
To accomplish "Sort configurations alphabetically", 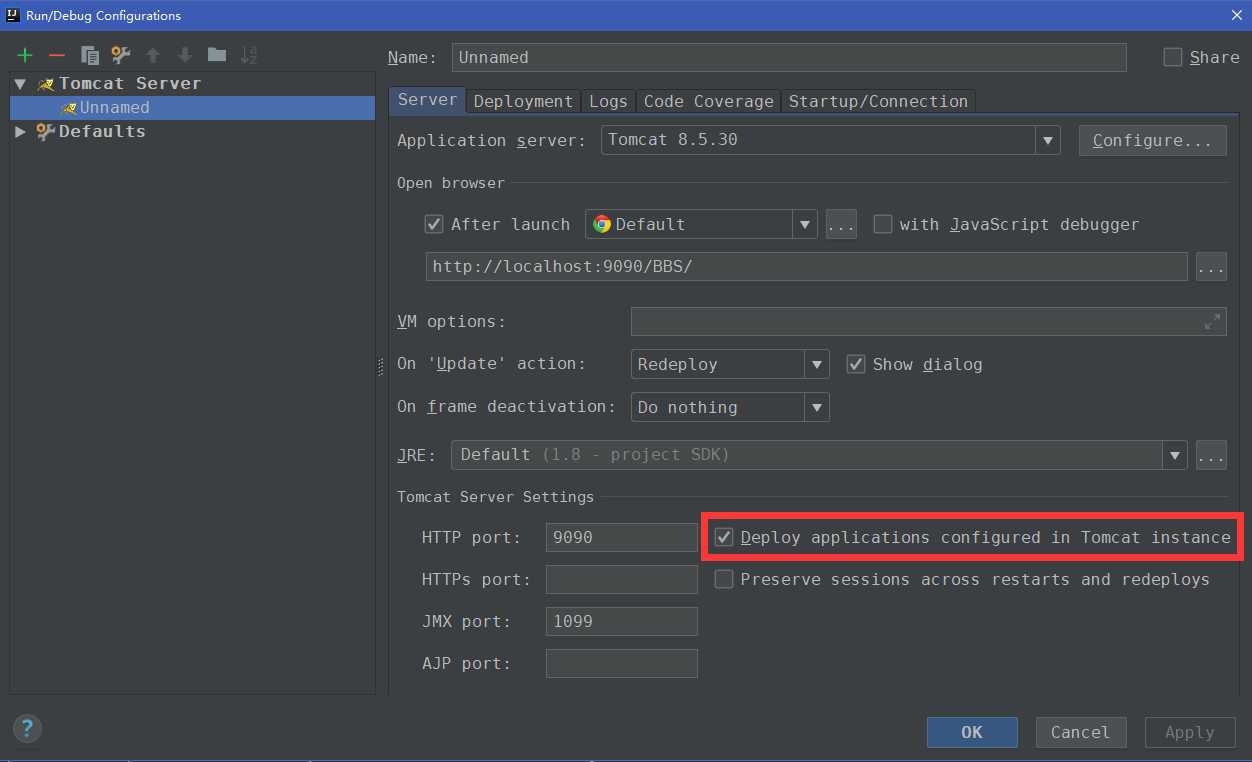I will (x=249, y=55).
